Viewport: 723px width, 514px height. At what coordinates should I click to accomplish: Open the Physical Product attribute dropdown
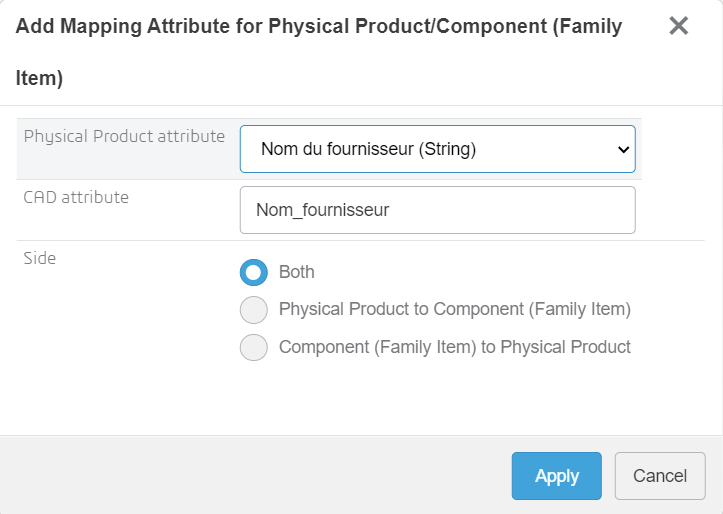click(437, 150)
